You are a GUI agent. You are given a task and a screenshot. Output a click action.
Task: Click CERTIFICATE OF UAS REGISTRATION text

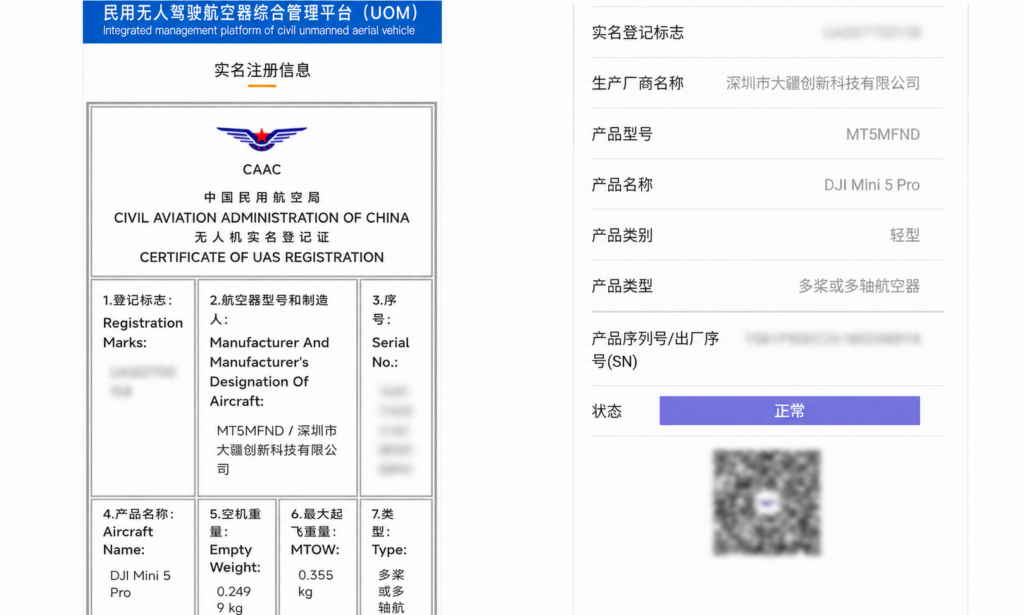coord(262,257)
